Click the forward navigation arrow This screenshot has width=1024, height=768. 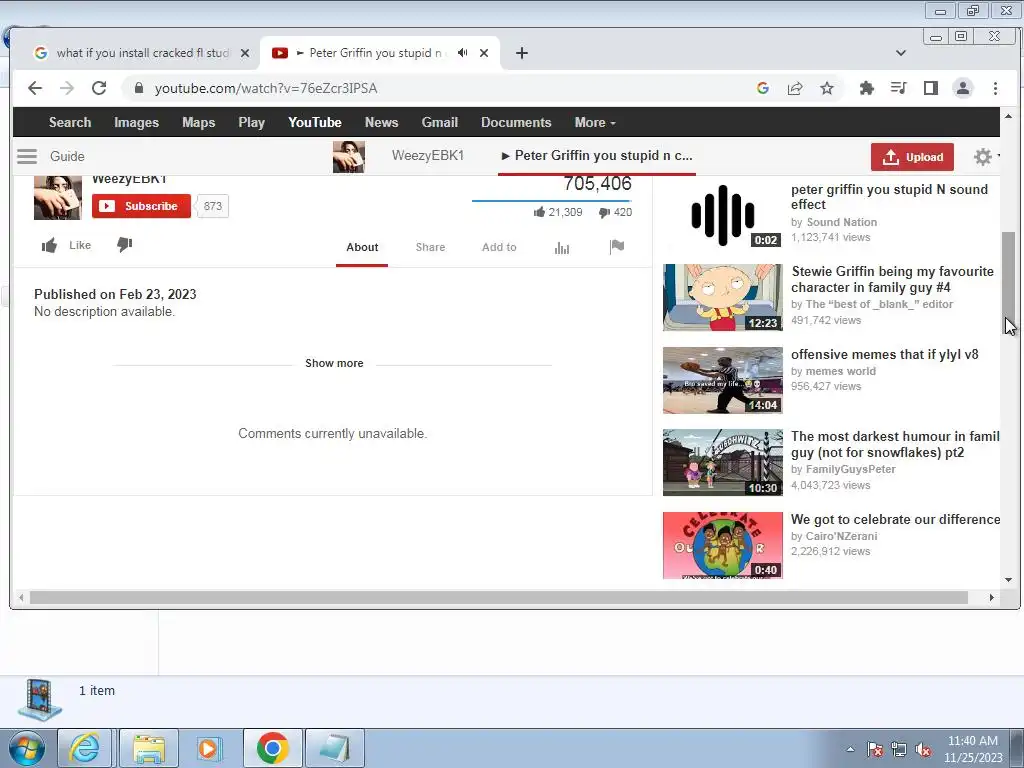tap(67, 88)
